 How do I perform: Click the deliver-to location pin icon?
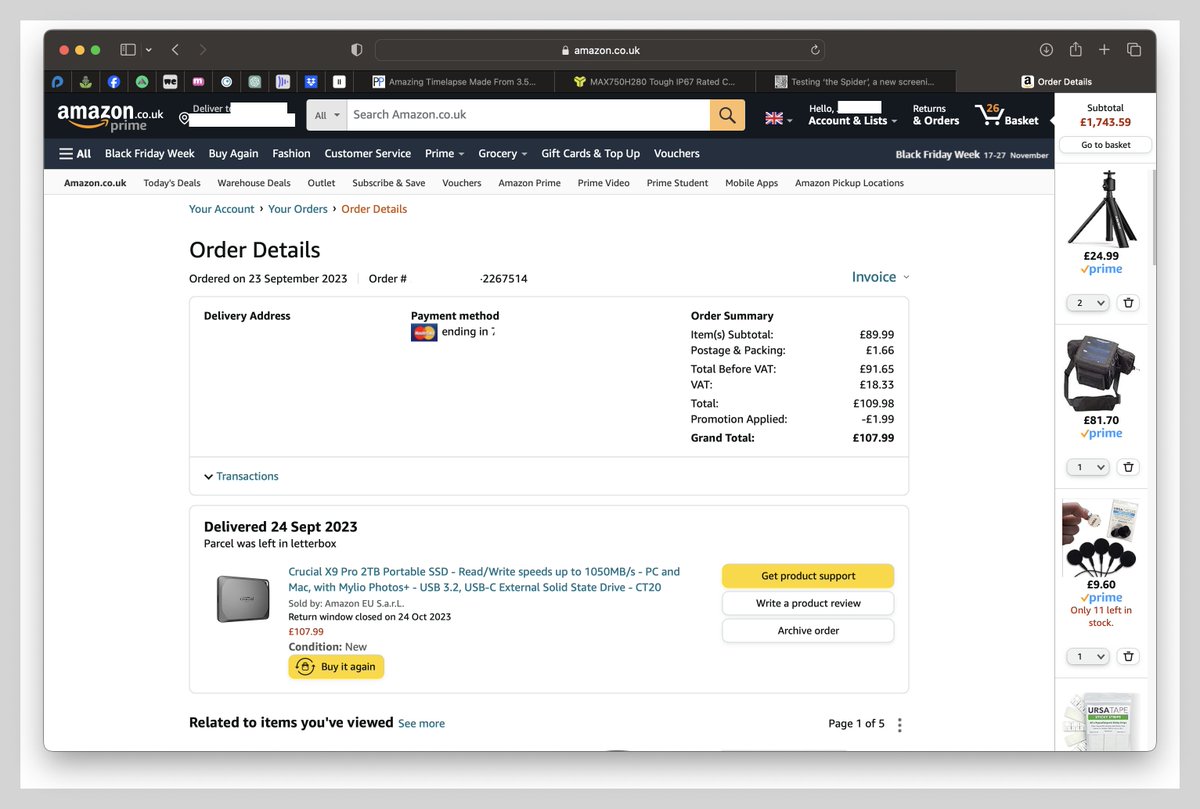point(184,119)
